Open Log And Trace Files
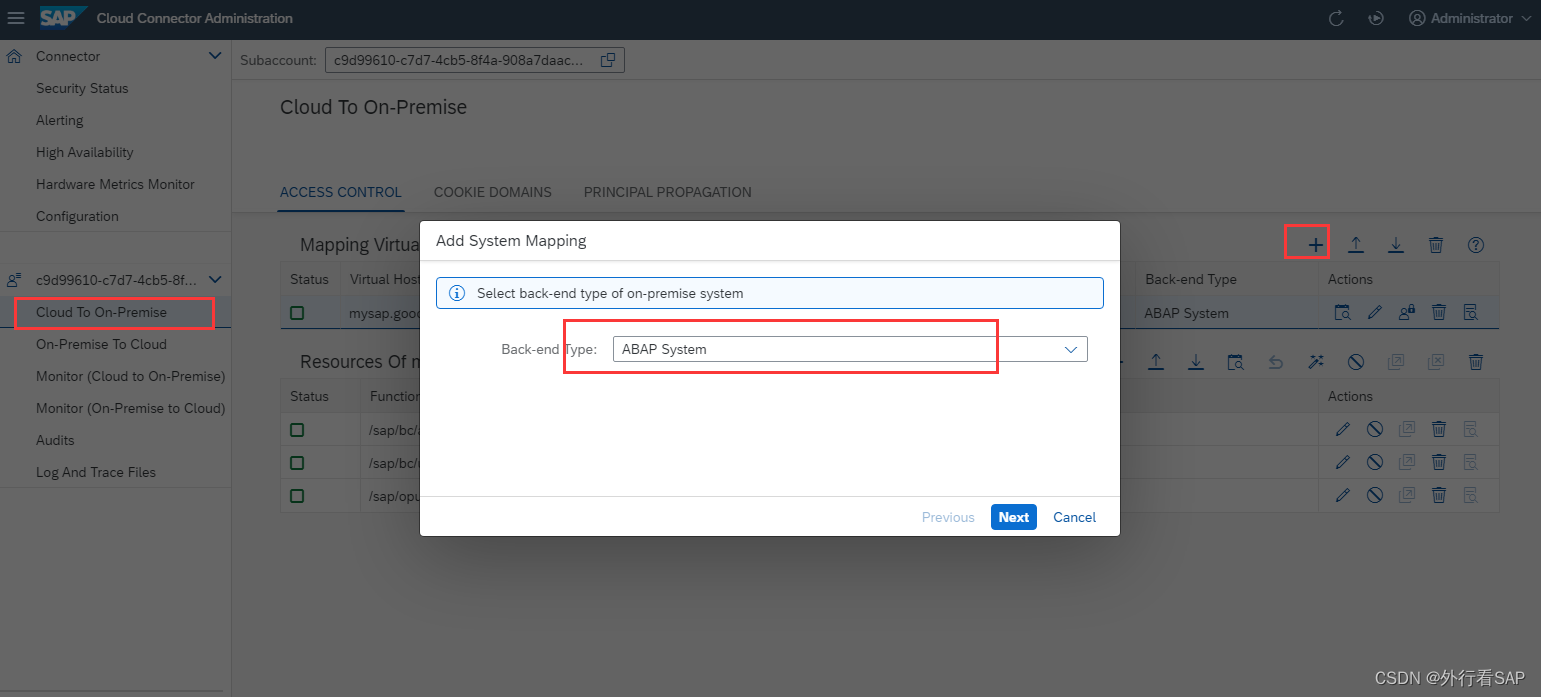Screen dimensions: 1541x697 (96, 472)
